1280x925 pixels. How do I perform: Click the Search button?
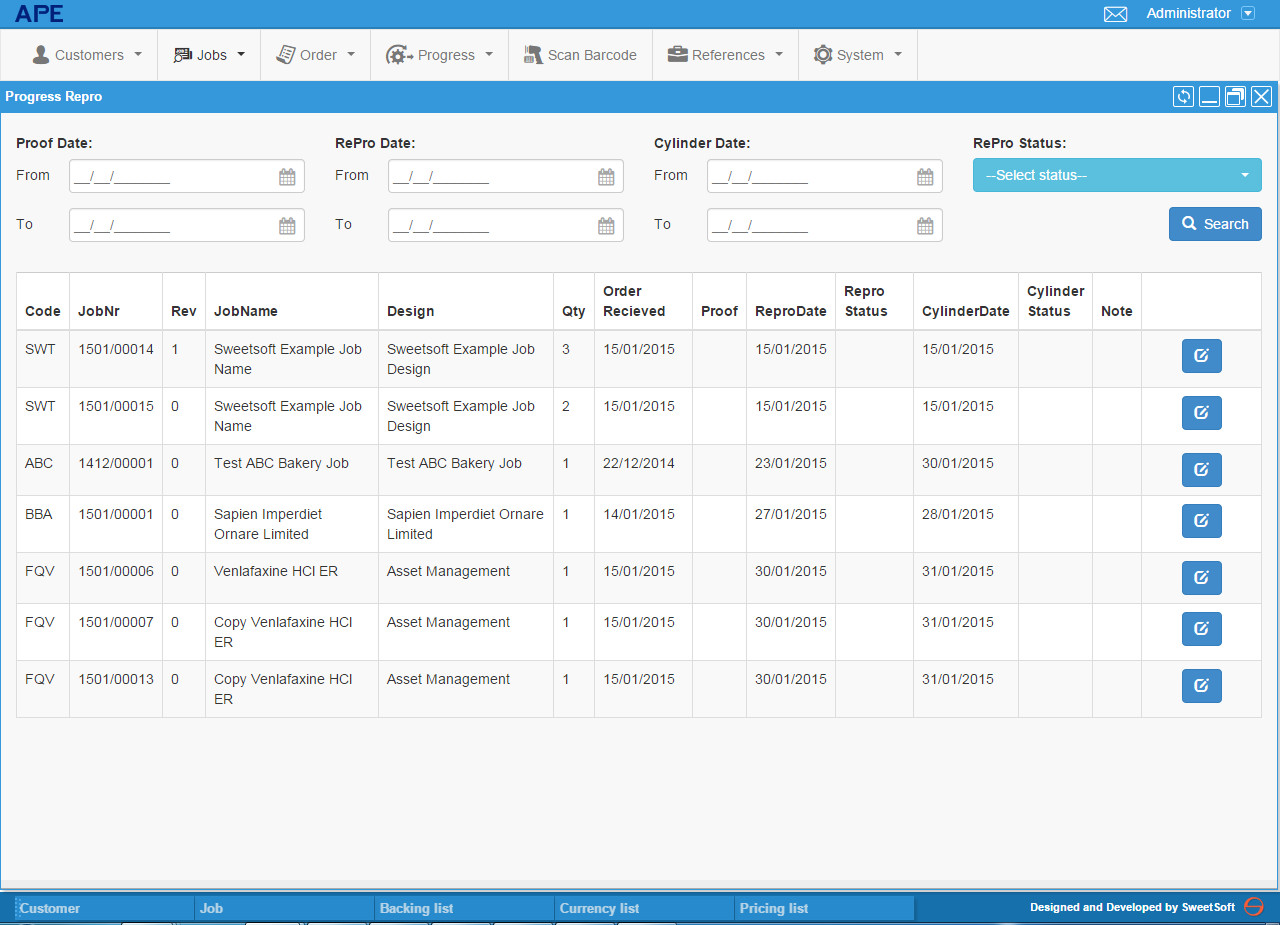(1215, 224)
